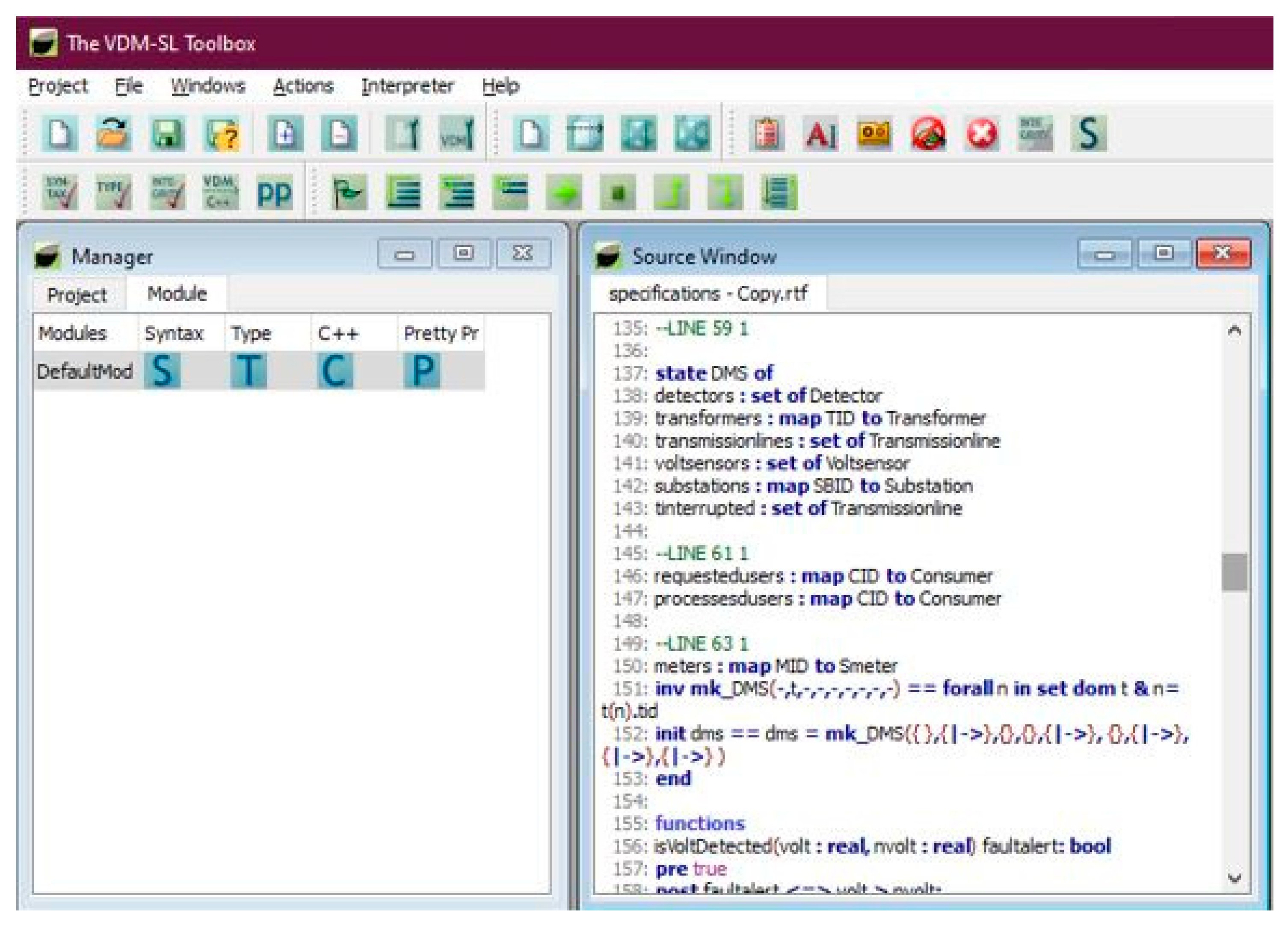Click the green flag Init interpreter icon
The image size is (1288, 928).
(349, 193)
